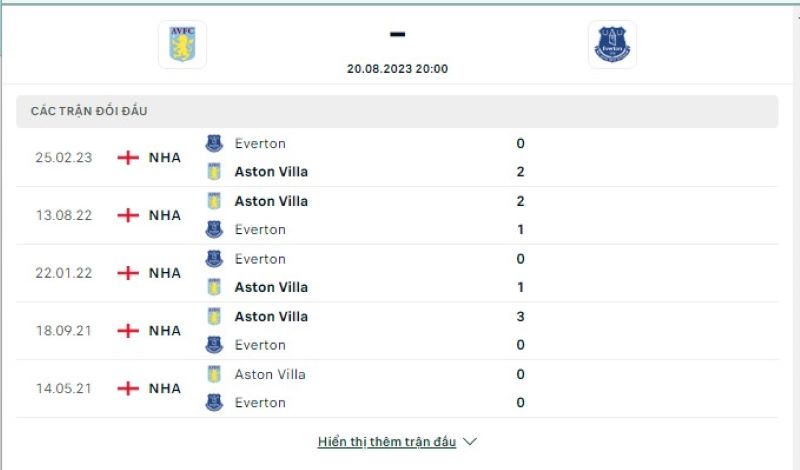Select Aston Villa name in 14.05.21 match
This screenshot has width=800, height=470.
(x=270, y=374)
